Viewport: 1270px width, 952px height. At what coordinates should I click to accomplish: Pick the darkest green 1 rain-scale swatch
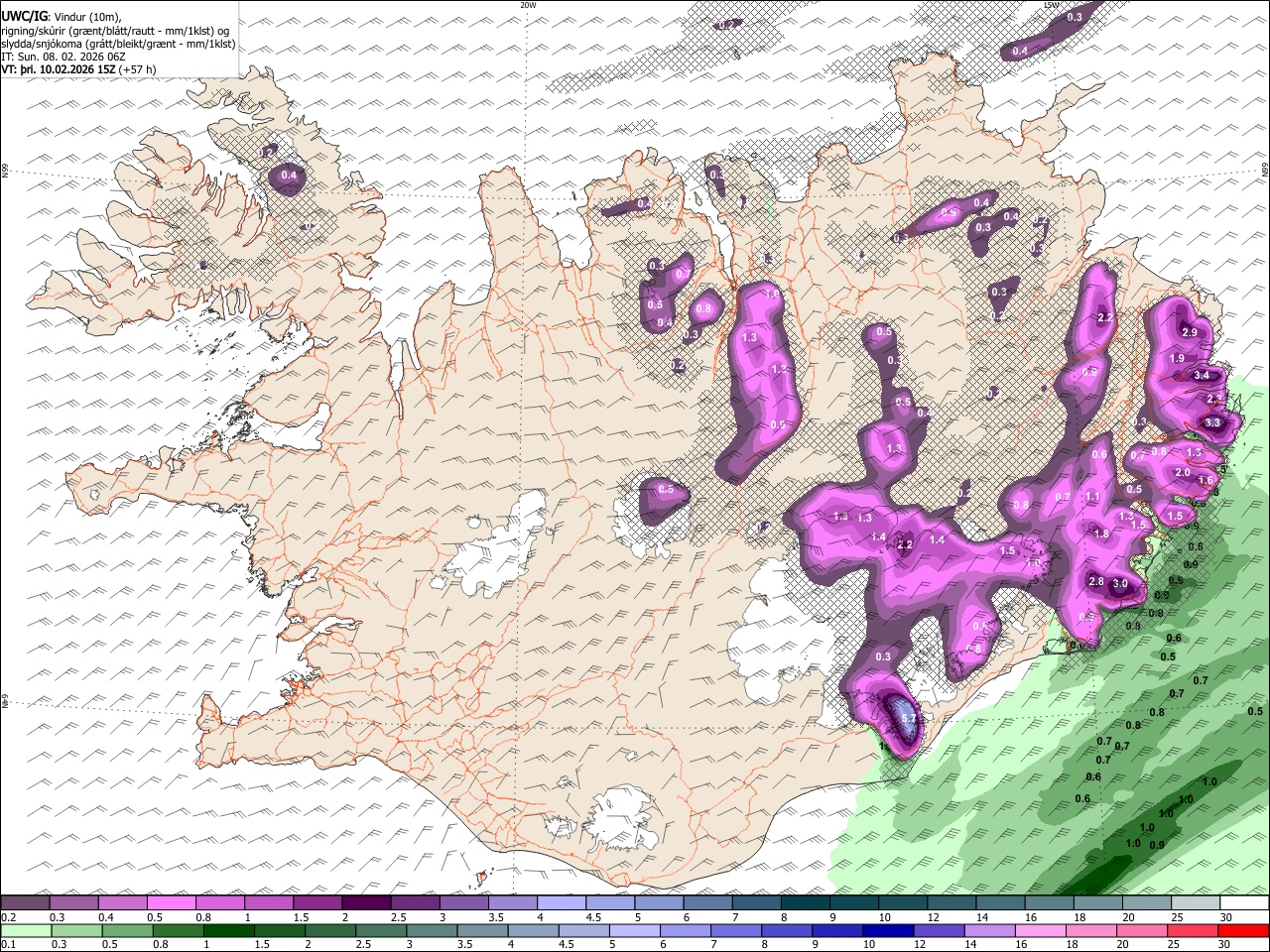pyautogui.click(x=229, y=930)
